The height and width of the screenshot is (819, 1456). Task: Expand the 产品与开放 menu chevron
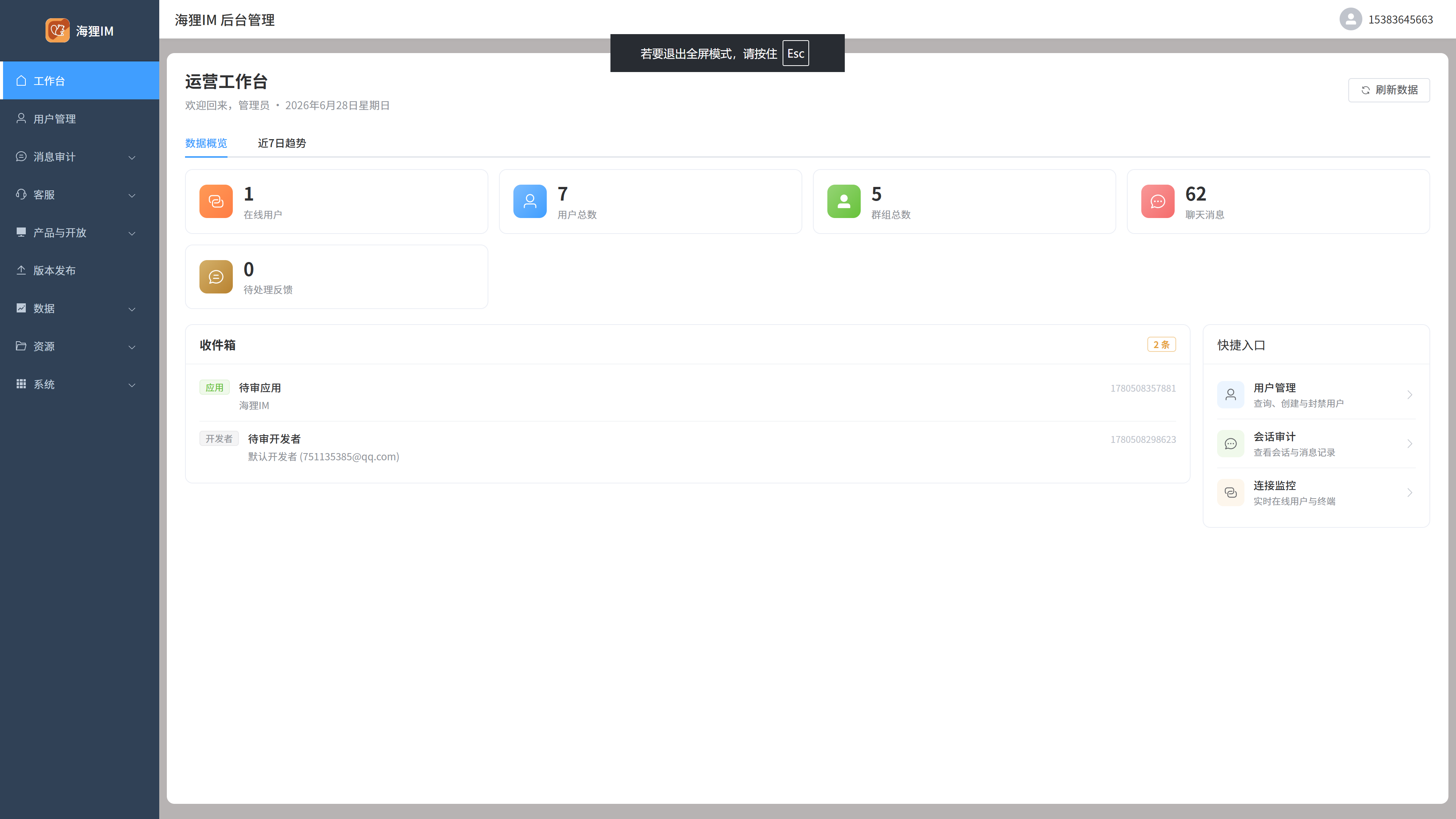(x=132, y=234)
